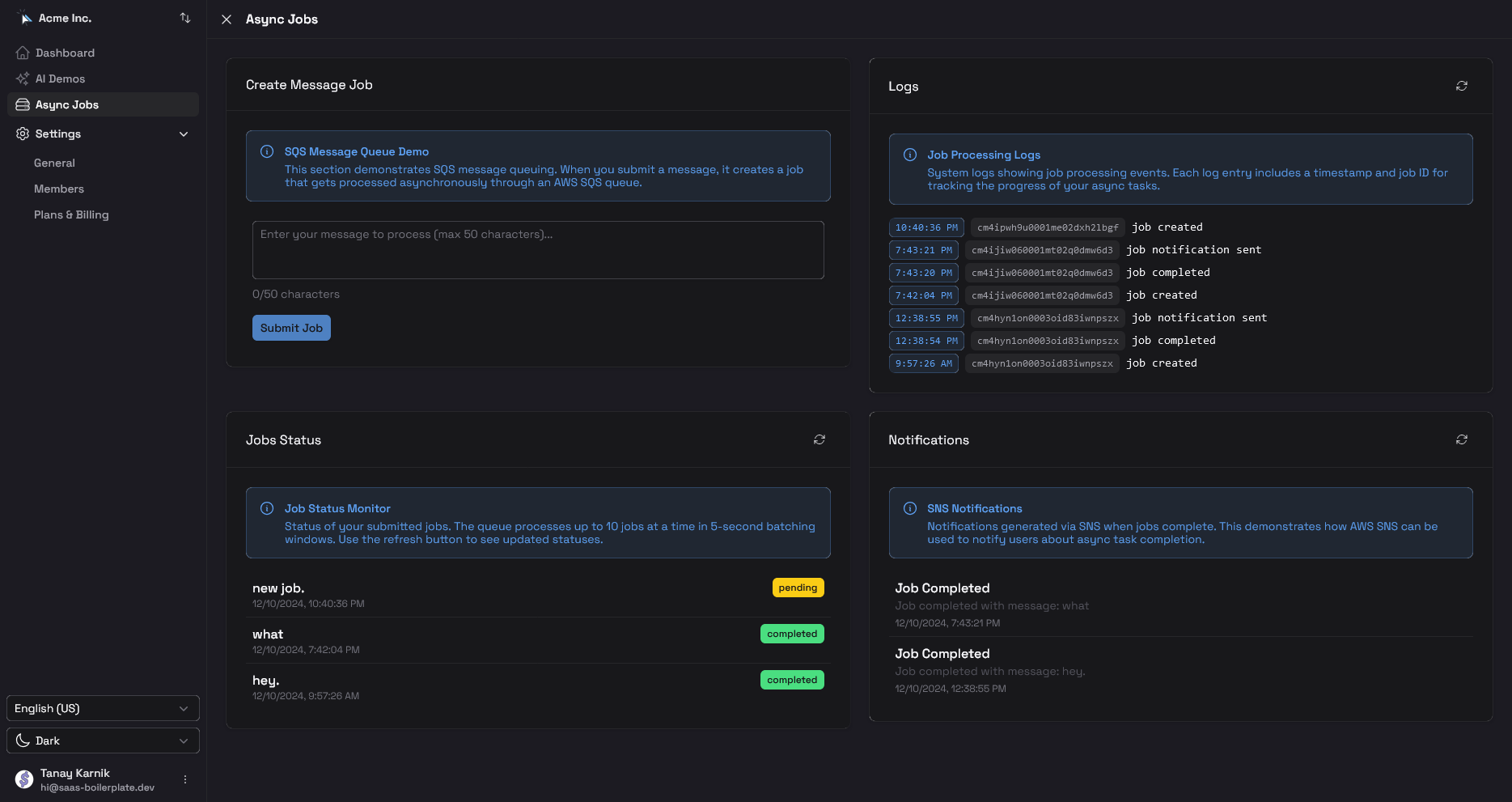
Task: Open the Dashboard from the sidebar
Action: pyautogui.click(x=65, y=53)
